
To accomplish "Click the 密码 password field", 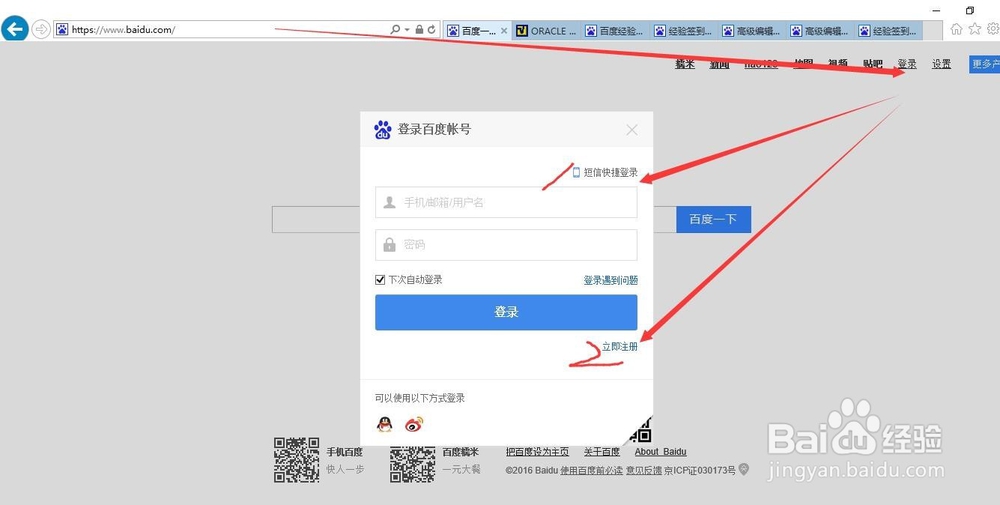I will click(506, 245).
